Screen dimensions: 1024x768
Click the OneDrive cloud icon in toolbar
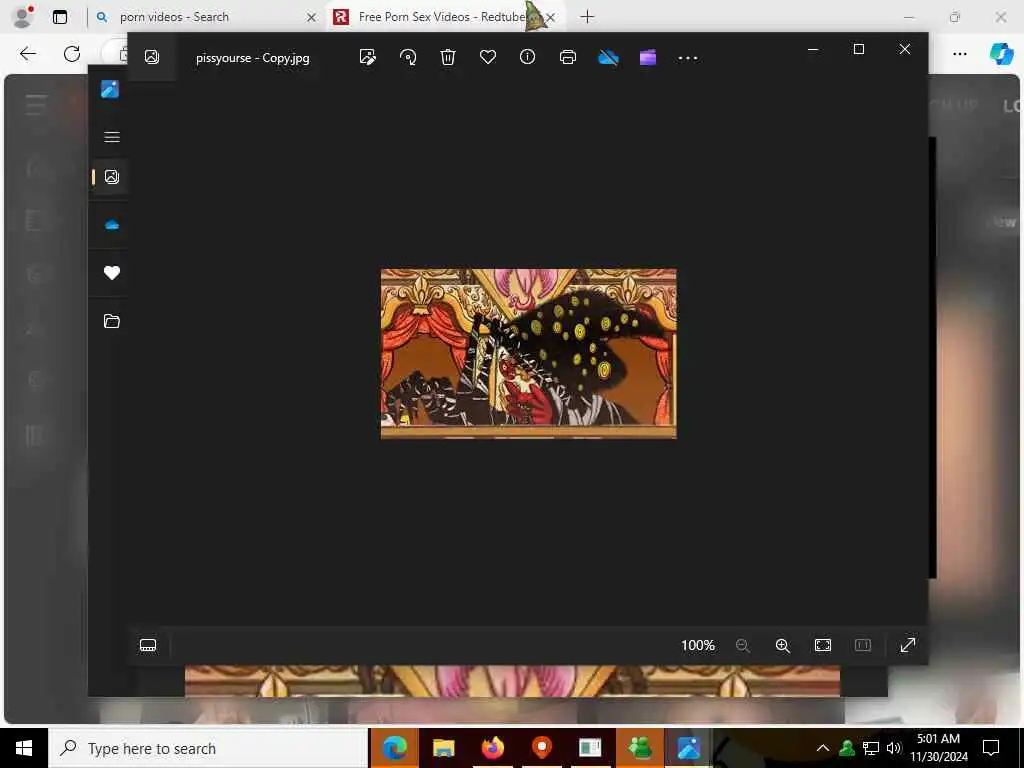(x=608, y=57)
